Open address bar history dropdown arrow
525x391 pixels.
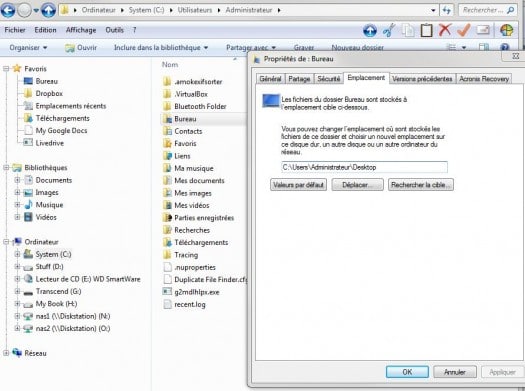[x=433, y=10]
